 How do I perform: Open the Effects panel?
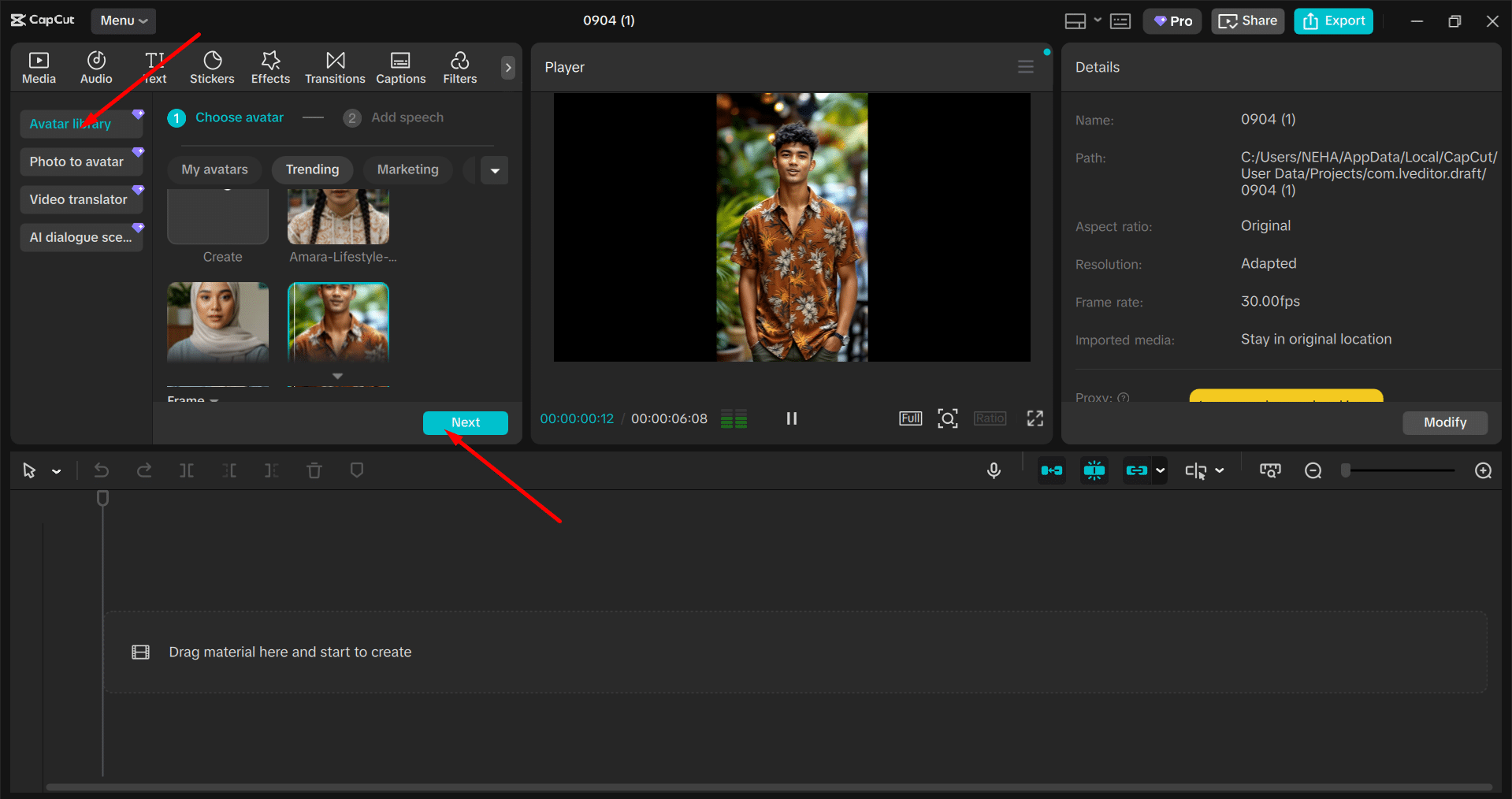tap(270, 68)
